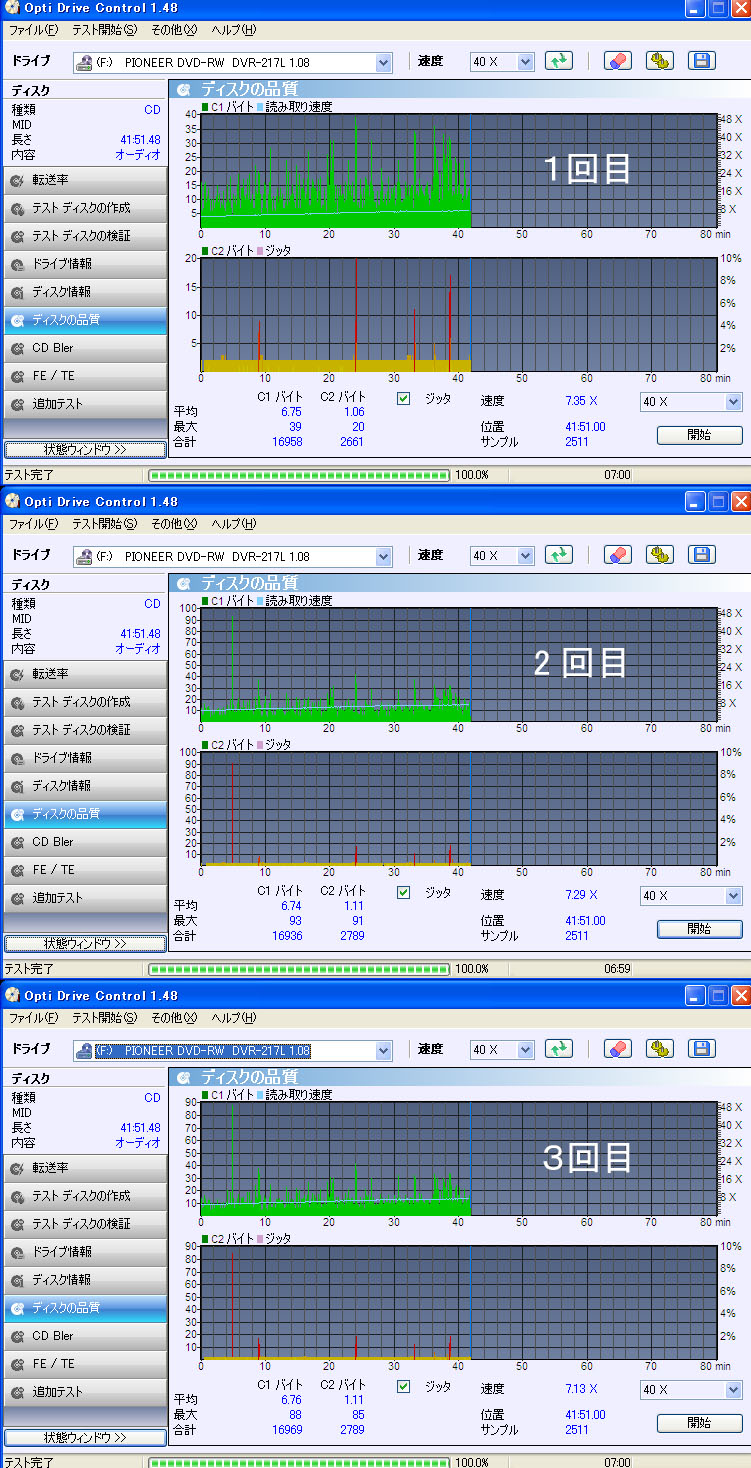Toggle the ジッタ checkbox in the 2回目 window
Viewport: 751px width, 1468px height.
pyautogui.click(x=404, y=892)
